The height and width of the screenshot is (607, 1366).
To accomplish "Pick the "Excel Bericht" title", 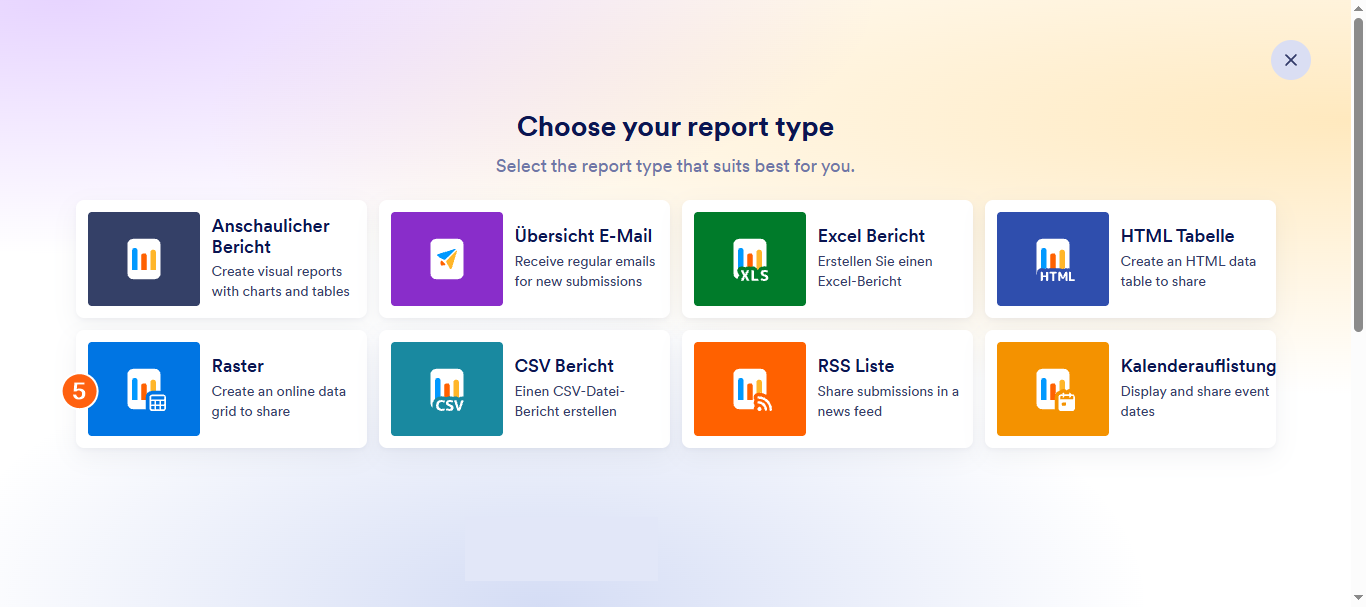I will pos(871,236).
